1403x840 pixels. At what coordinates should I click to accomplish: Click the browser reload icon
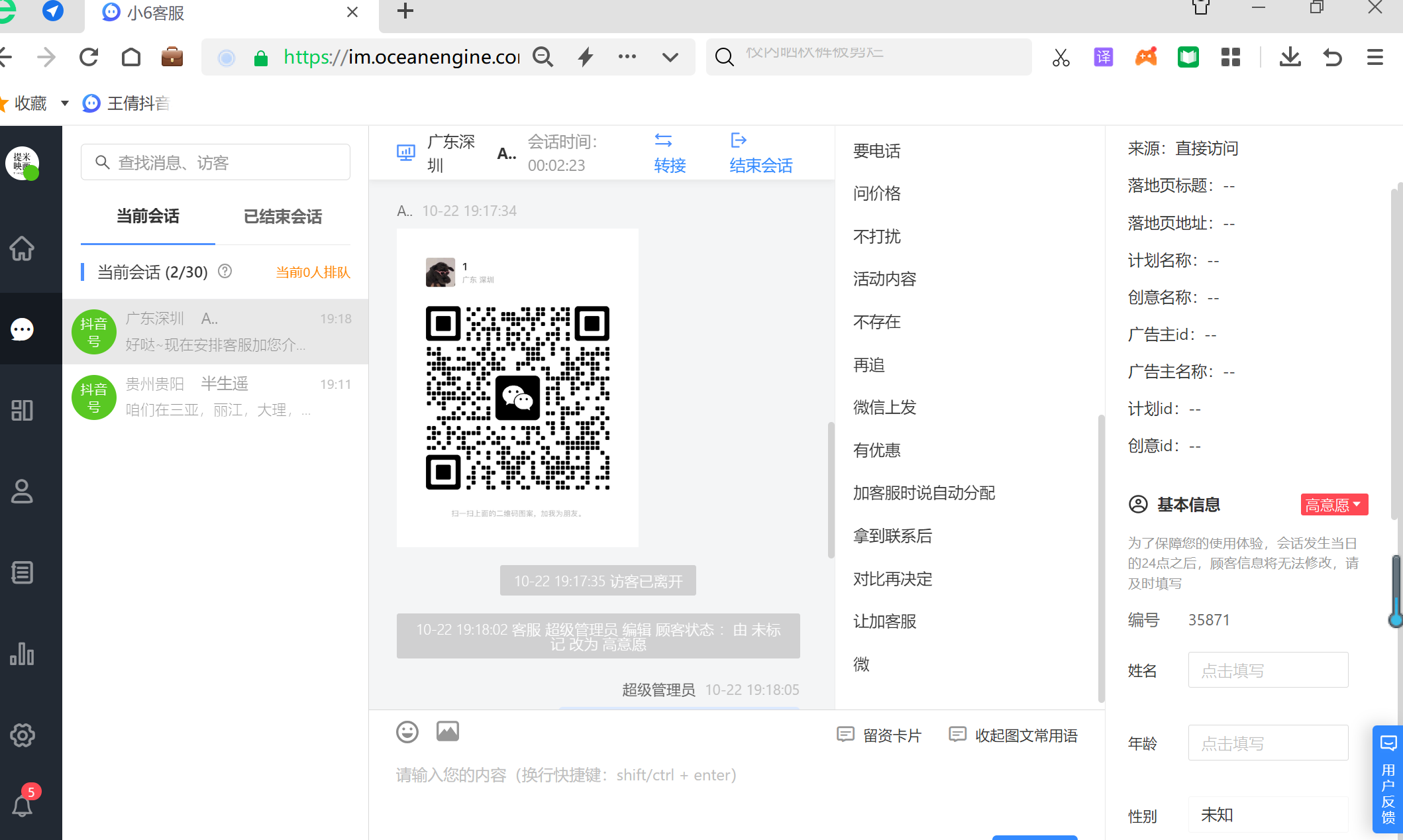[89, 58]
